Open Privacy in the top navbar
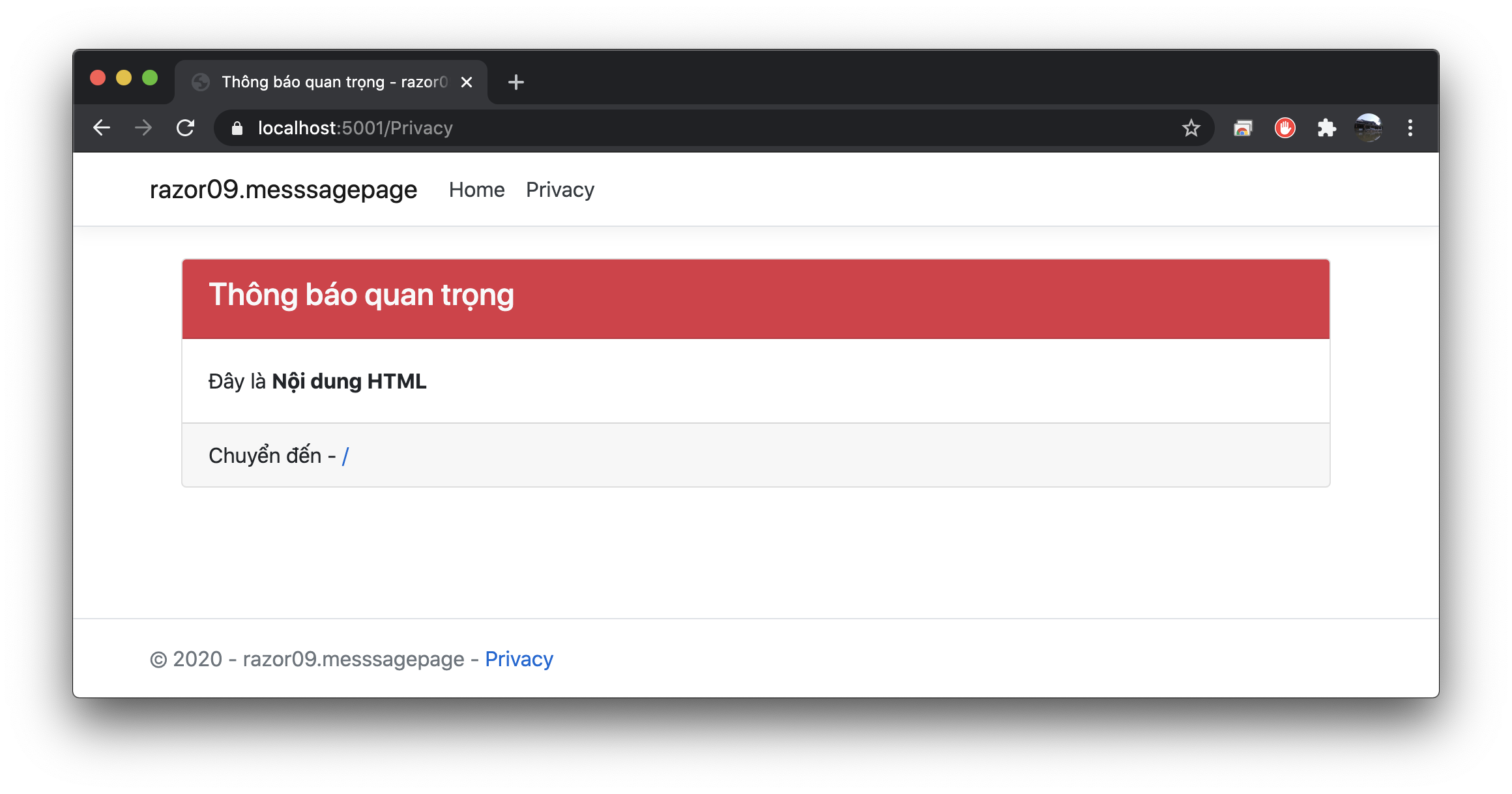 coord(560,190)
